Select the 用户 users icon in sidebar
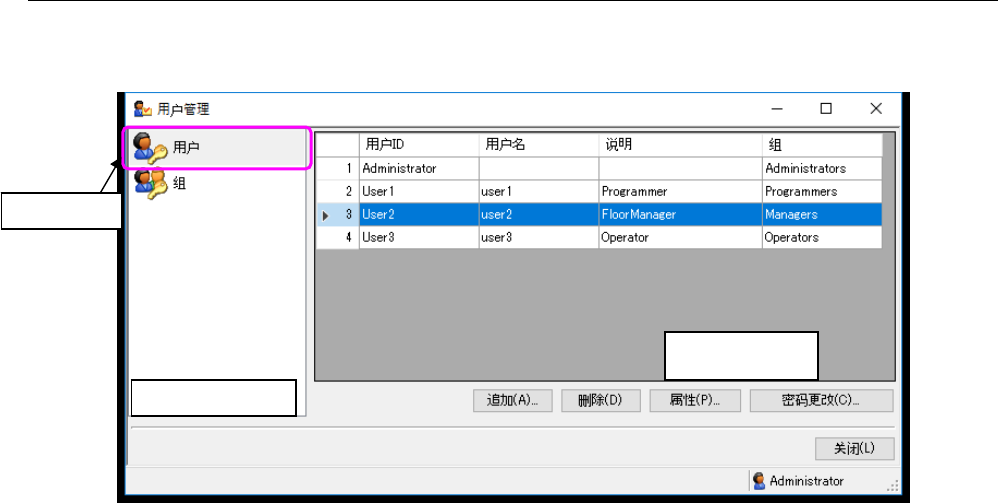998x503 pixels. click(150, 148)
